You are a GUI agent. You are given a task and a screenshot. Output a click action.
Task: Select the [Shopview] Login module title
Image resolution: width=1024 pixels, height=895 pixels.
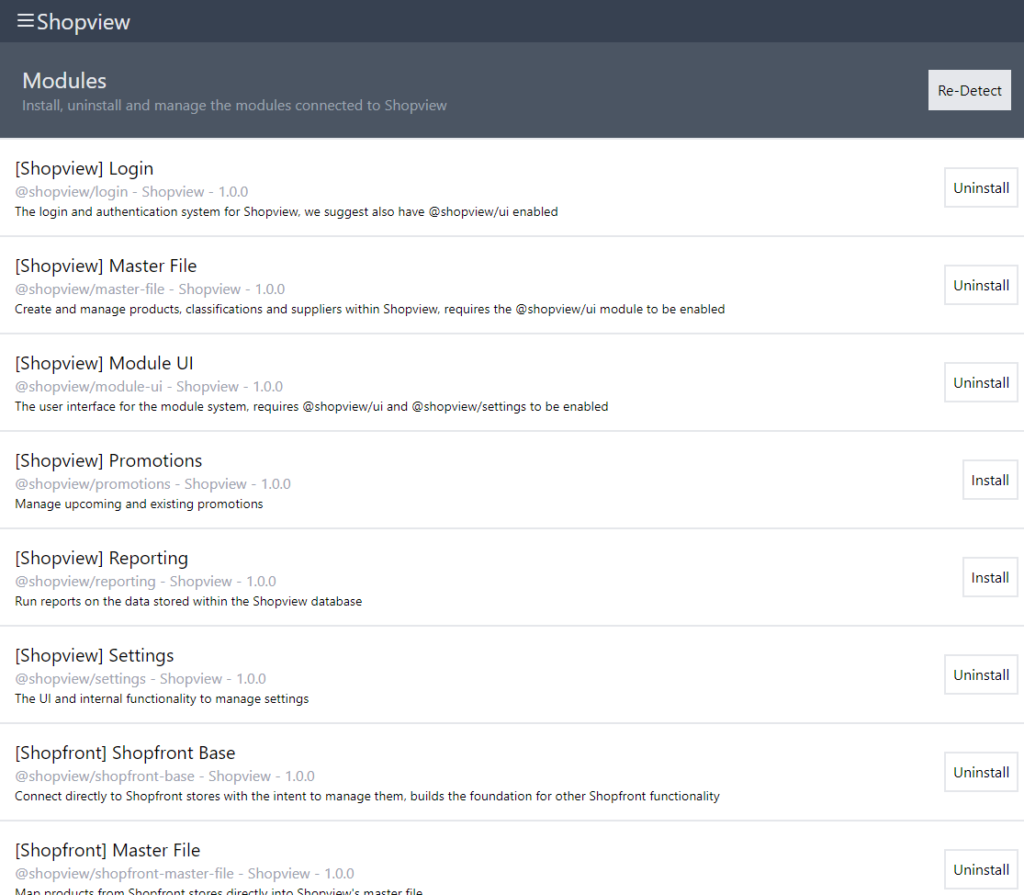point(84,168)
